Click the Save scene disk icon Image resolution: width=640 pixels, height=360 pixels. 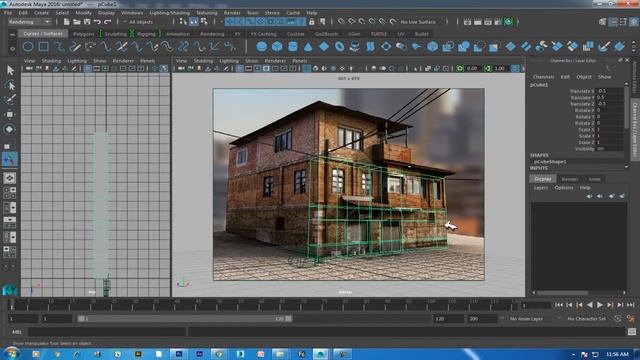pyautogui.click(x=87, y=22)
